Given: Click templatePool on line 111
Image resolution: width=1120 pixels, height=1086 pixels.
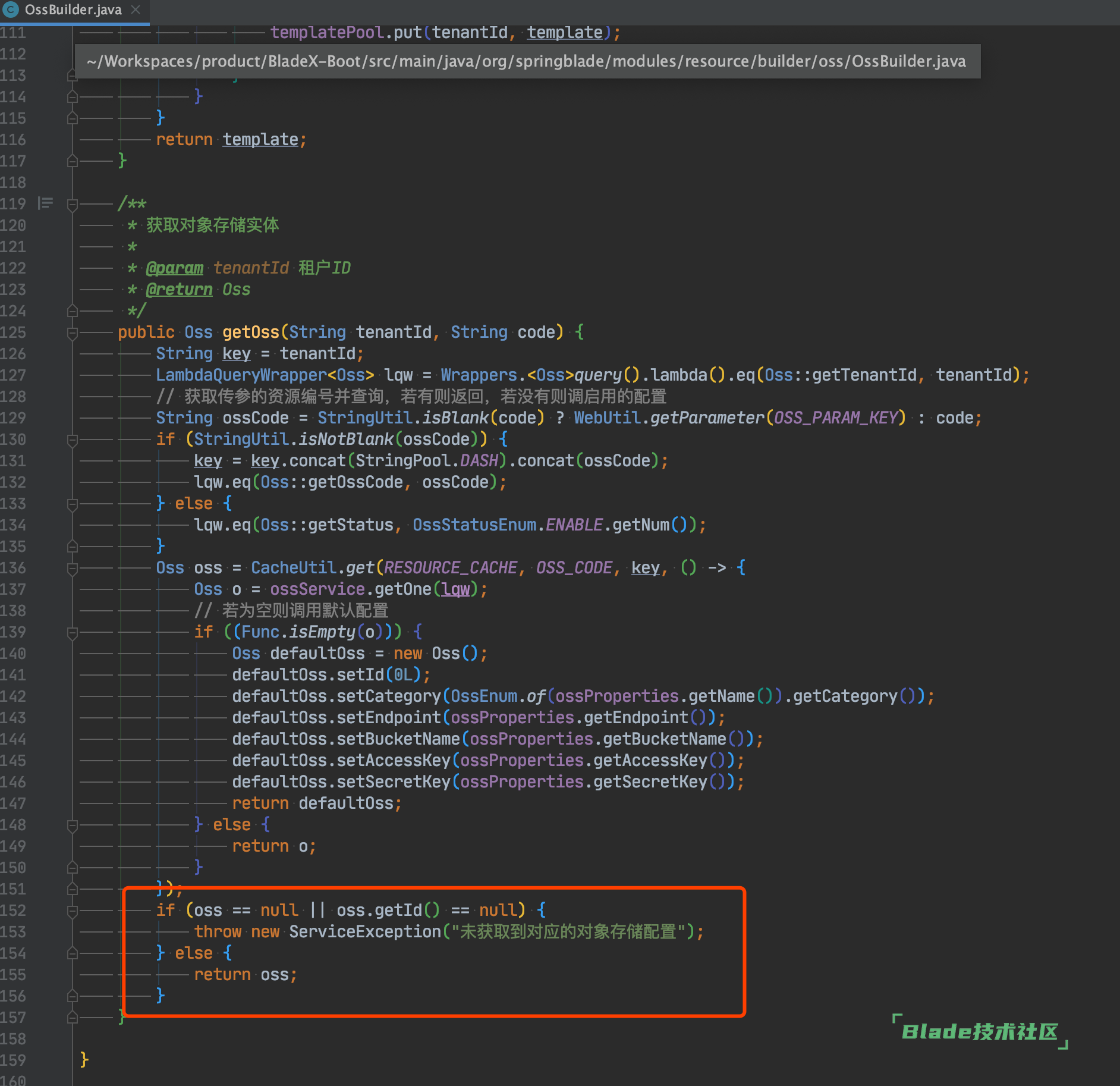Looking at the screenshot, I should pyautogui.click(x=327, y=33).
